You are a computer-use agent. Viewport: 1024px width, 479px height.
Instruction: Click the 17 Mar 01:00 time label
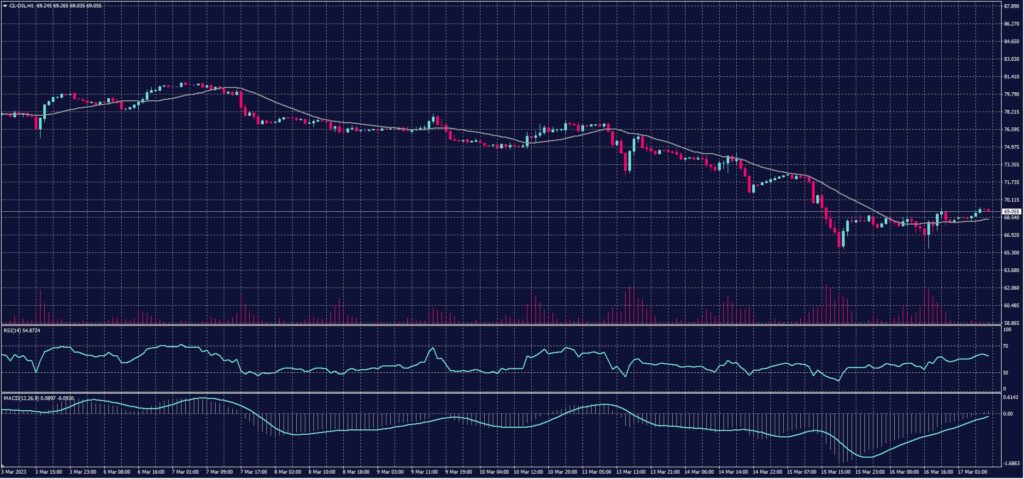point(976,469)
